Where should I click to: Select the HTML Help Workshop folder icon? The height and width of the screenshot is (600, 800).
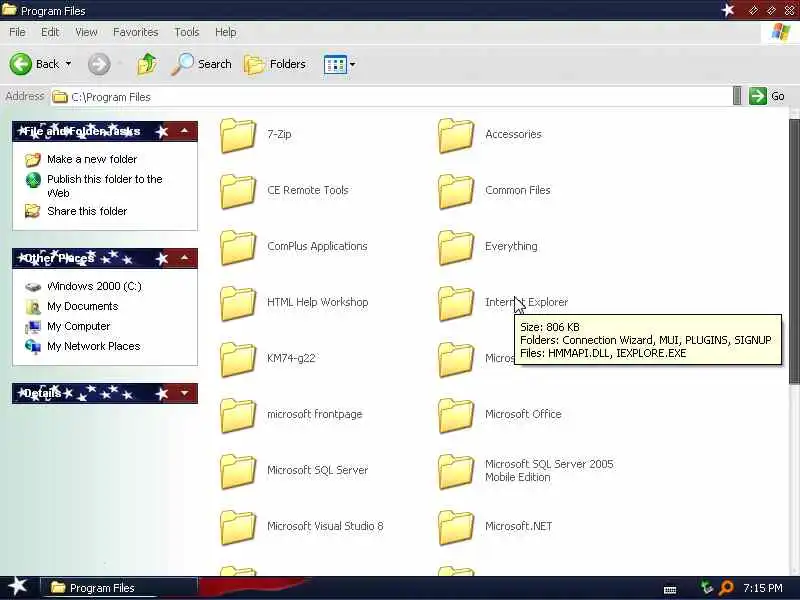(x=238, y=304)
